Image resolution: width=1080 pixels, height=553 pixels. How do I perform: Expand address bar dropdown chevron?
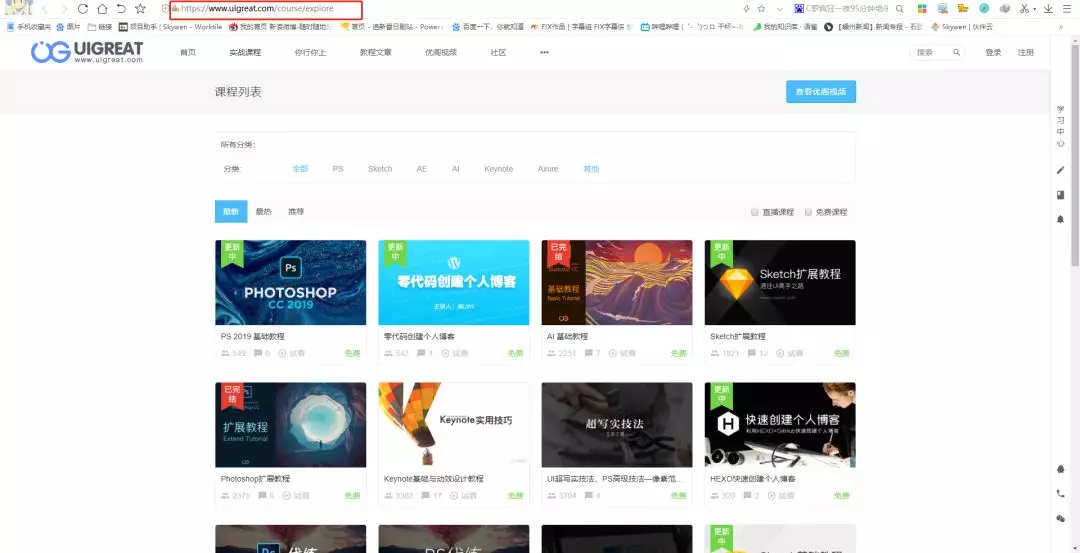(780, 9)
